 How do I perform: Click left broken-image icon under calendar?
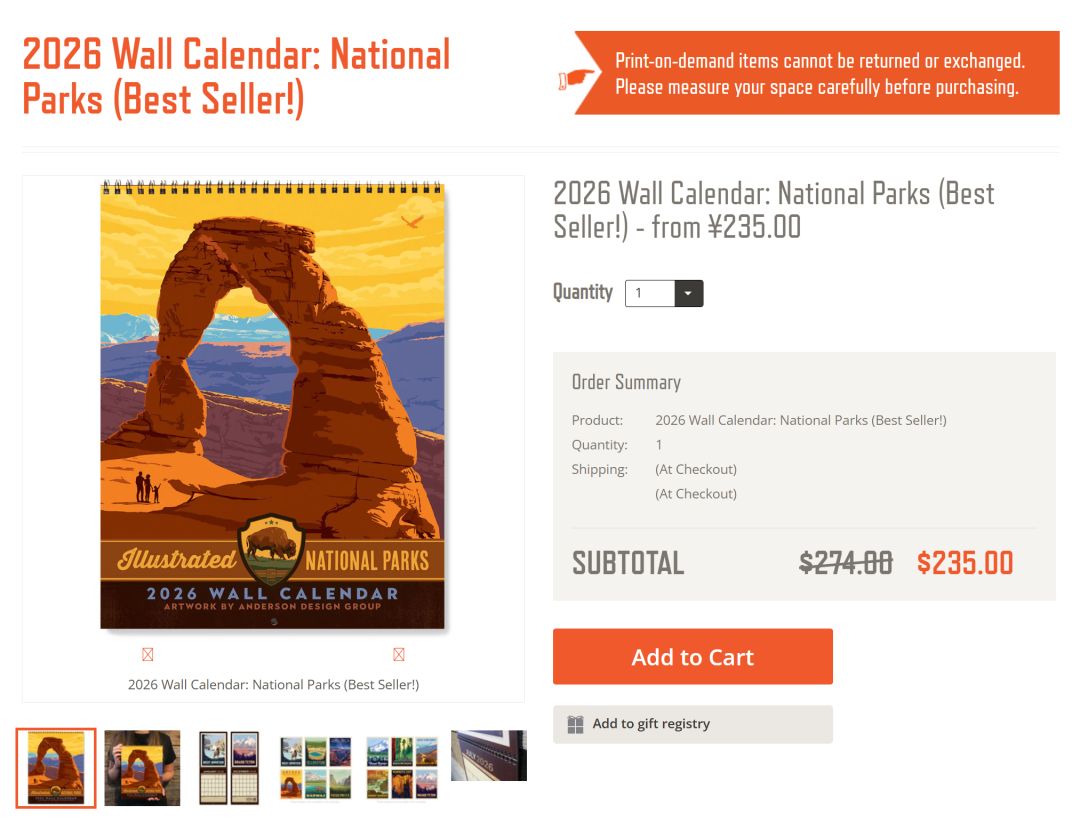[x=148, y=655]
